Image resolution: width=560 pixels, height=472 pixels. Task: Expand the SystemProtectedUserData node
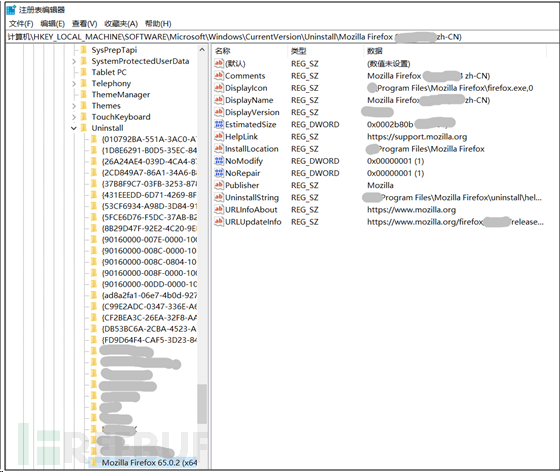(x=74, y=61)
